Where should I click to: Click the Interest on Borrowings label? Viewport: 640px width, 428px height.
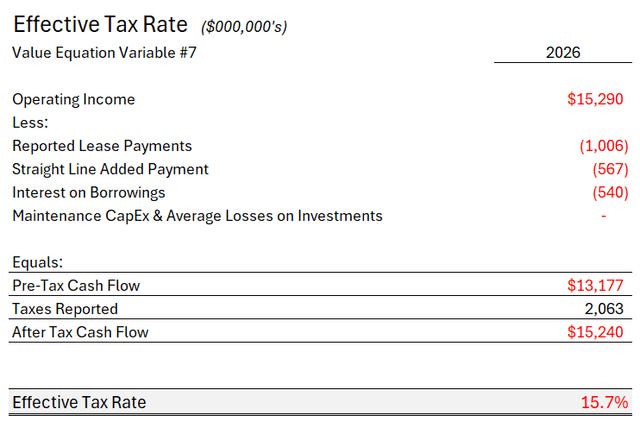[x=89, y=193]
